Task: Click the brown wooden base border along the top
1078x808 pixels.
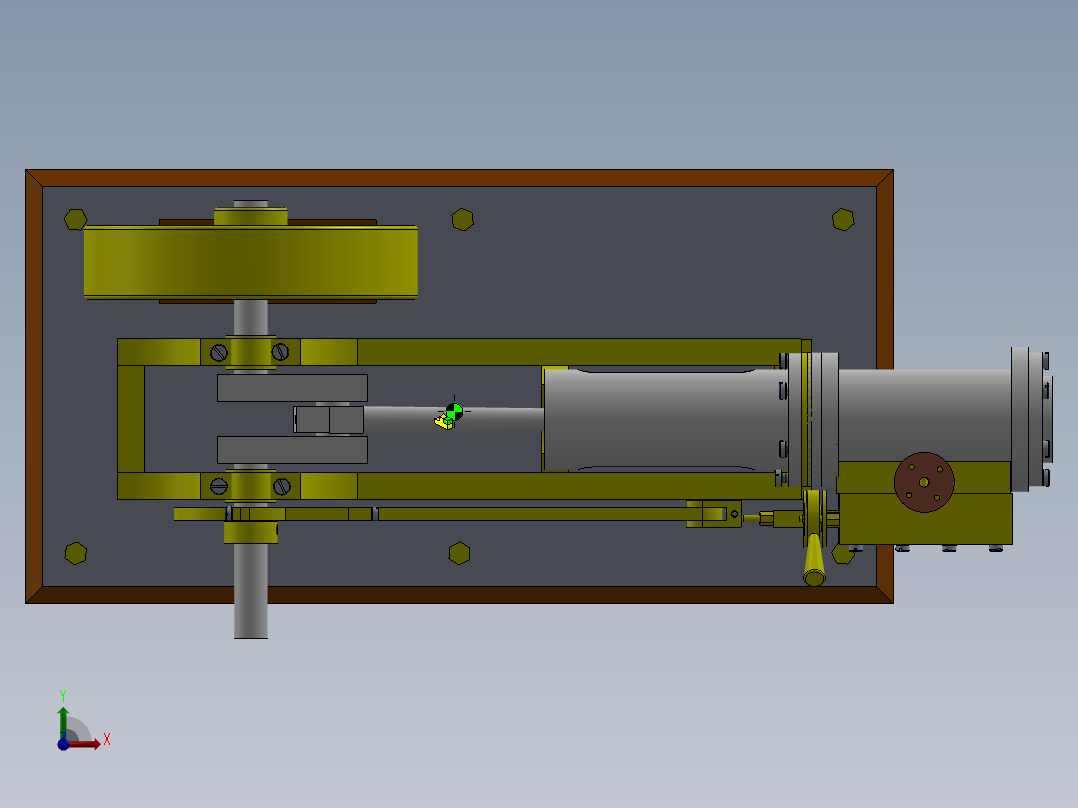Action: [459, 178]
